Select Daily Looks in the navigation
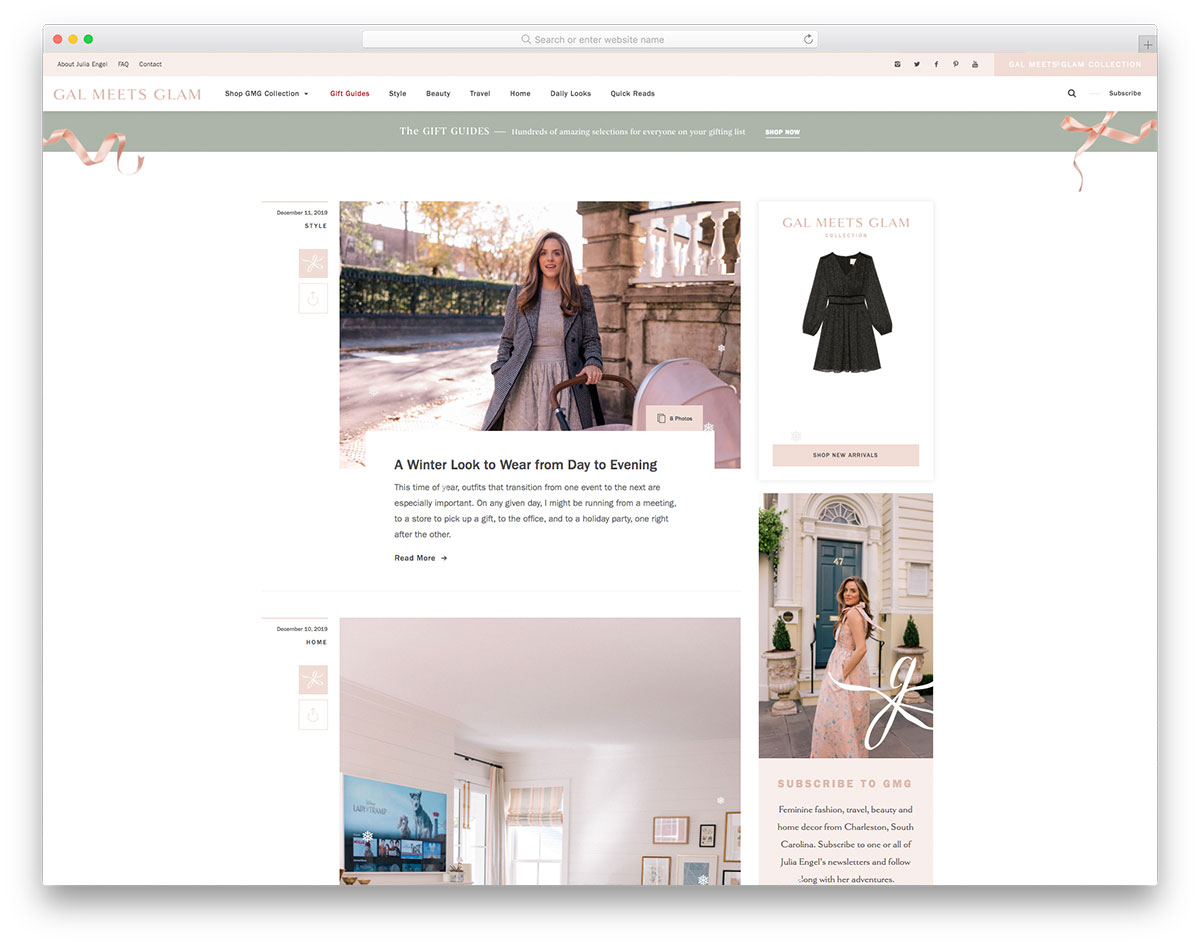The height and width of the screenshot is (946, 1200). coord(570,94)
